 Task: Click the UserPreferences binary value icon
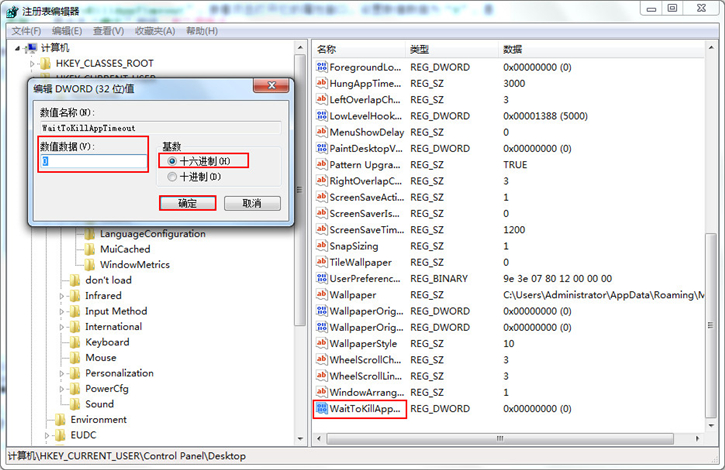point(322,279)
